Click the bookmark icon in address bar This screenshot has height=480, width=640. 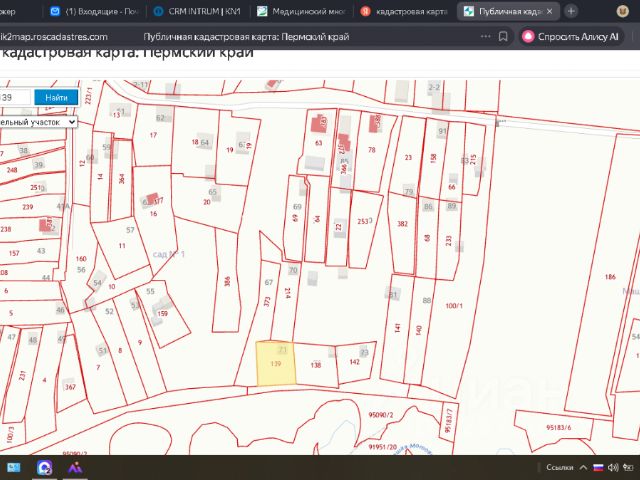[x=503, y=36]
